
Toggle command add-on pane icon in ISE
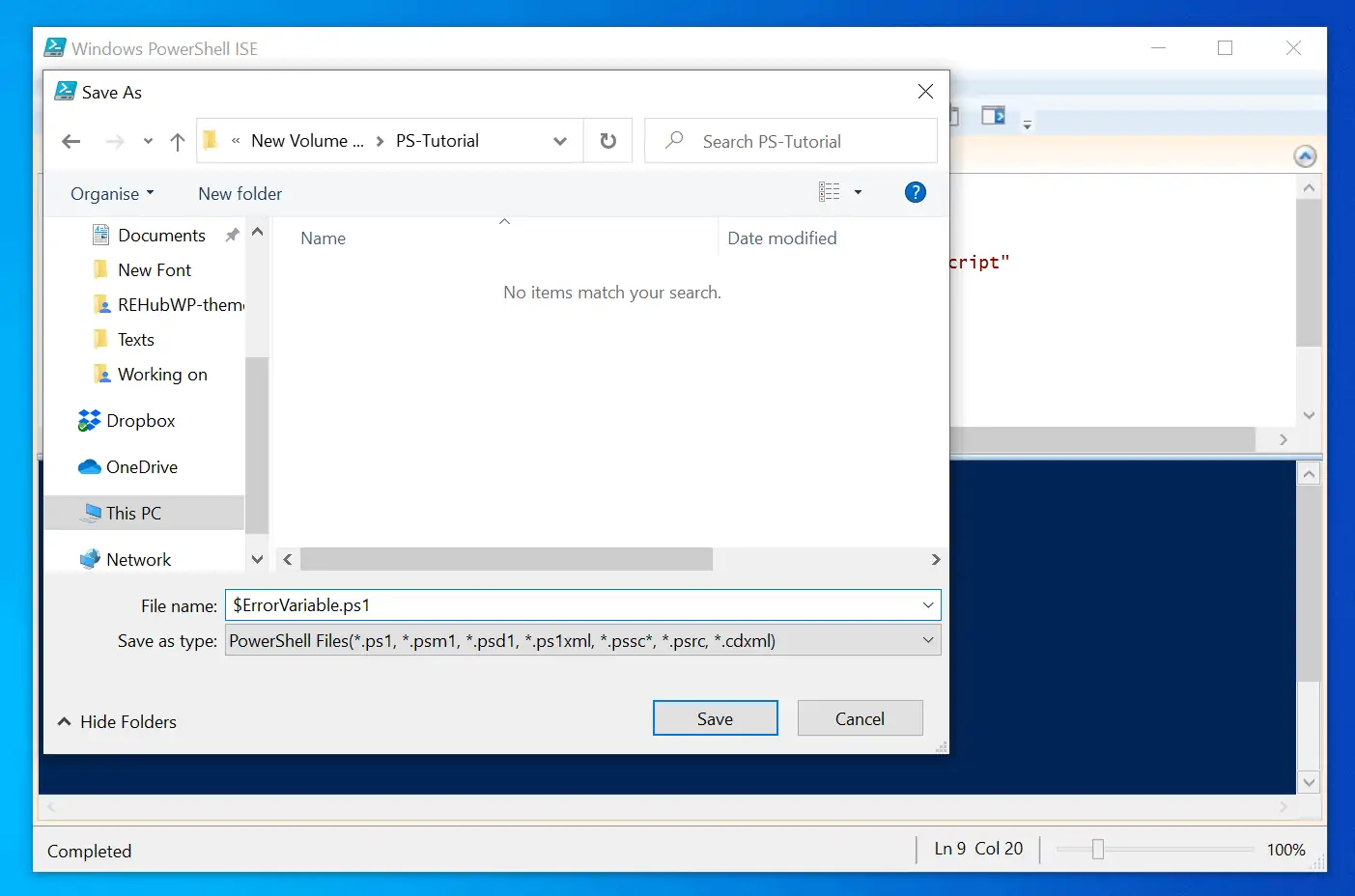tap(994, 116)
